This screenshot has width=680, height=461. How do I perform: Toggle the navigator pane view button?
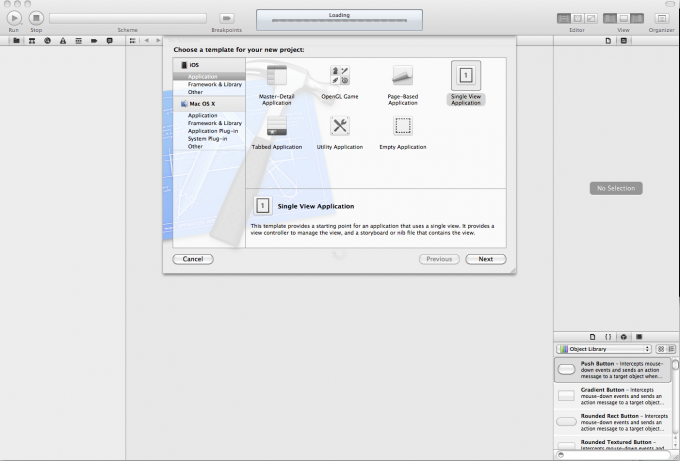(x=610, y=18)
